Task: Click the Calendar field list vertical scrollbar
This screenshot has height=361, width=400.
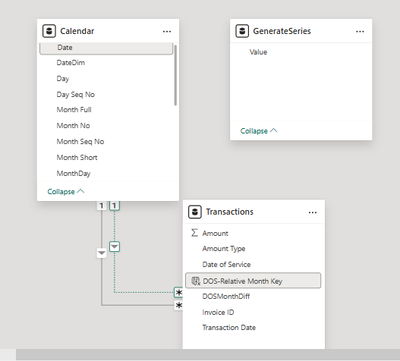Action: coord(175,75)
